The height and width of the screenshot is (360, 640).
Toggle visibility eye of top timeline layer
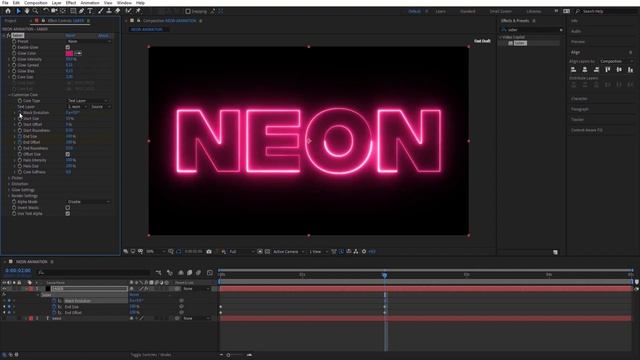(4, 289)
